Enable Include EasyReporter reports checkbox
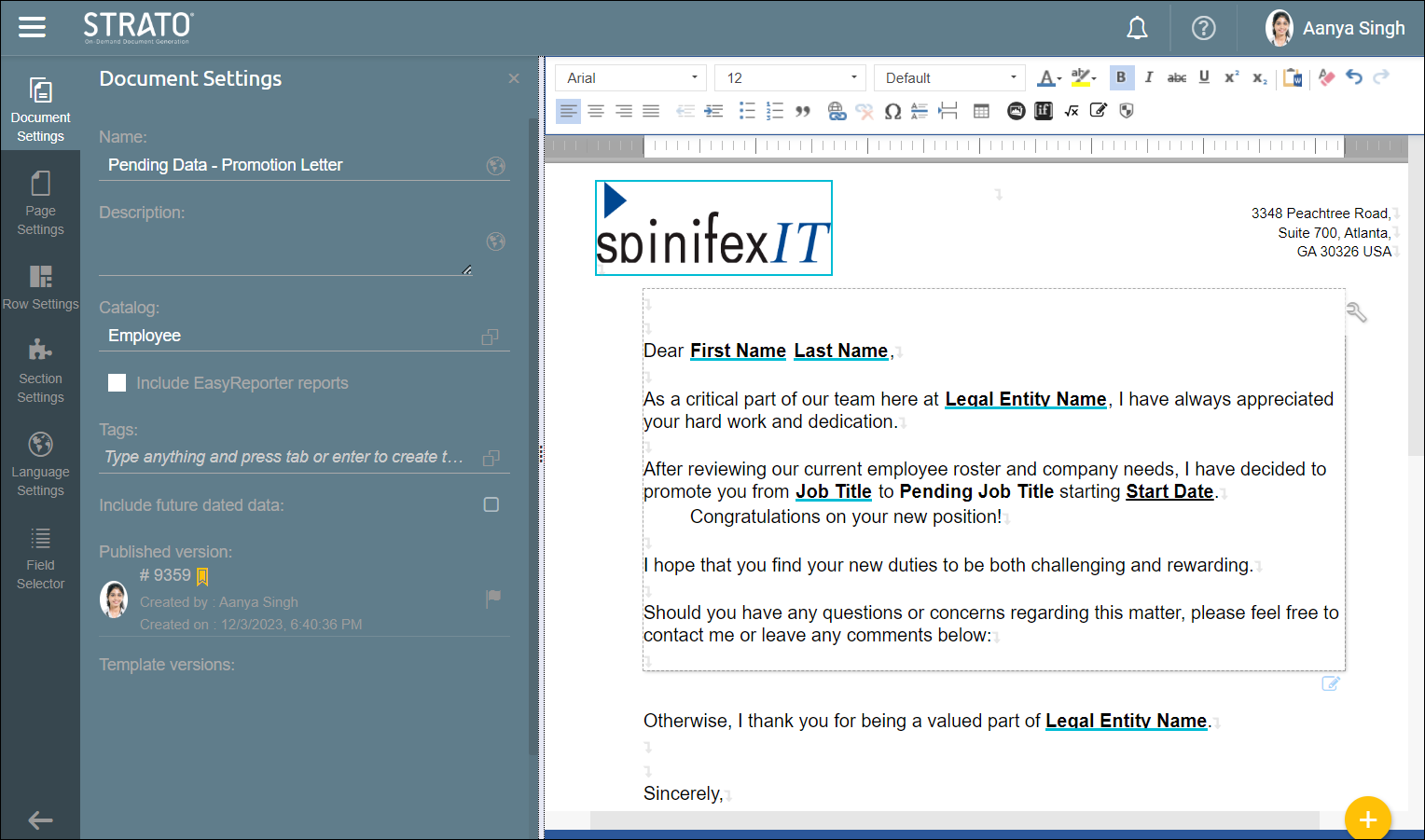Image resolution: width=1425 pixels, height=840 pixels. coord(118,383)
